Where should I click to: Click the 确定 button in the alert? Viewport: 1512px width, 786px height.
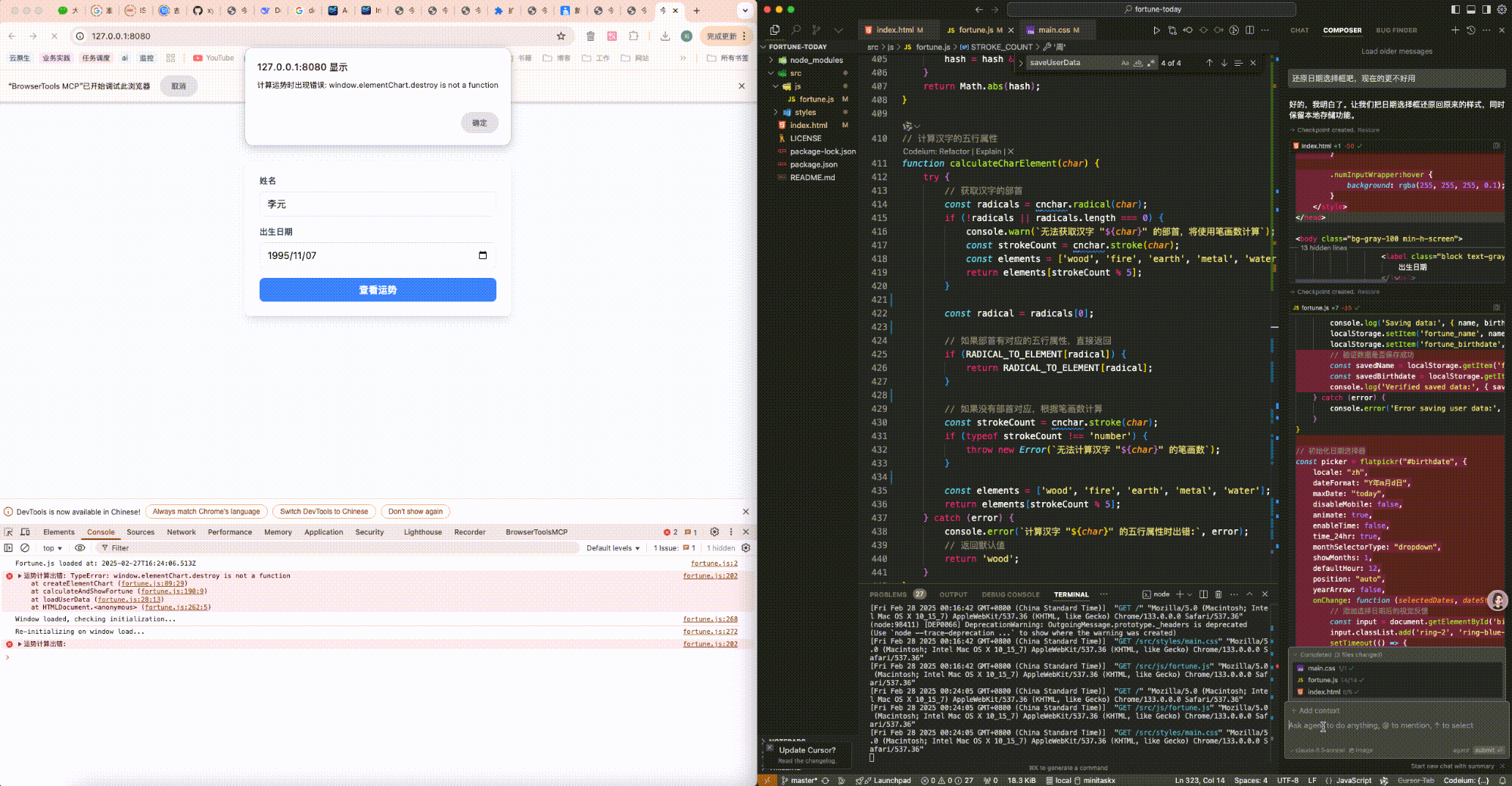tap(479, 123)
